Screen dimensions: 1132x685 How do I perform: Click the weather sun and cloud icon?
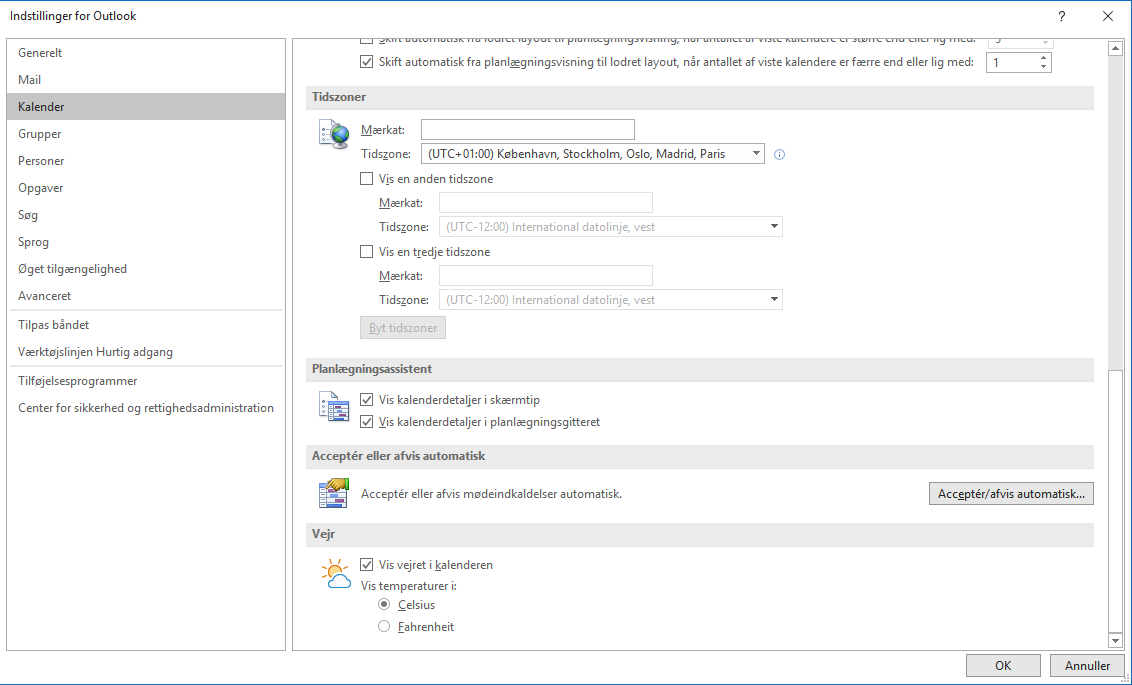(336, 575)
